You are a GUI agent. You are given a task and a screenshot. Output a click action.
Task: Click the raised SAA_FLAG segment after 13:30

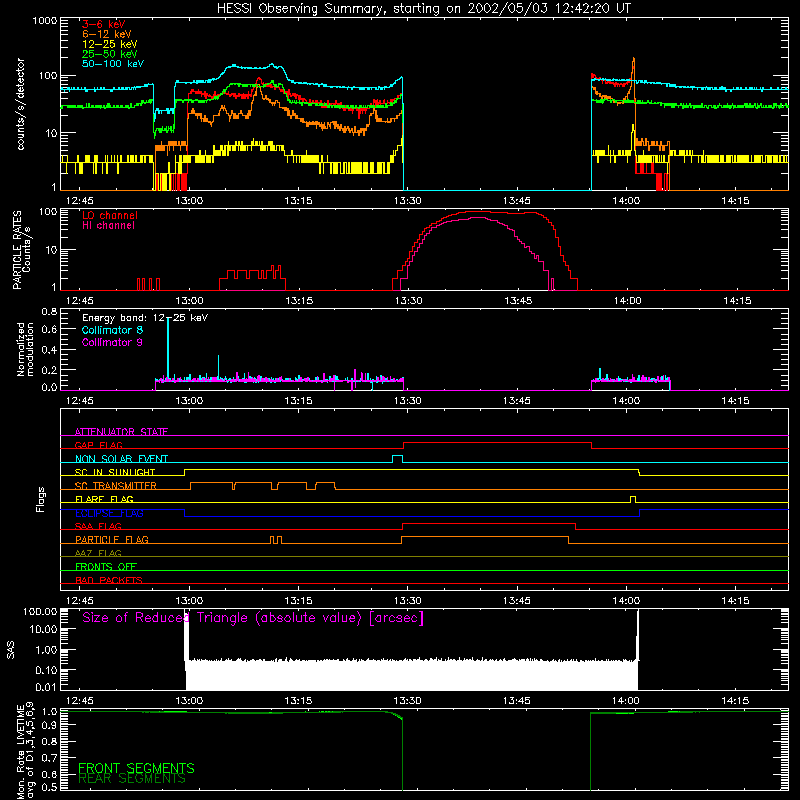click(489, 524)
